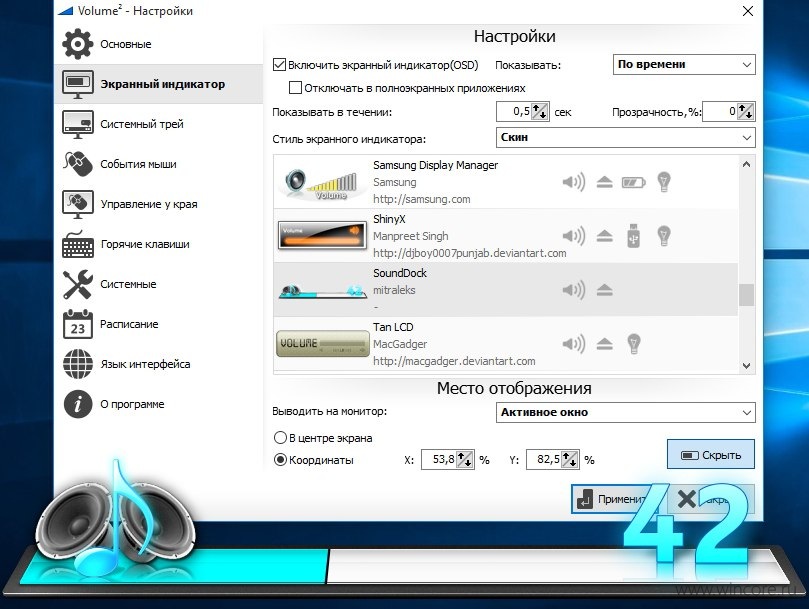
Task: Open the Системный трей icon
Action: click(77, 124)
